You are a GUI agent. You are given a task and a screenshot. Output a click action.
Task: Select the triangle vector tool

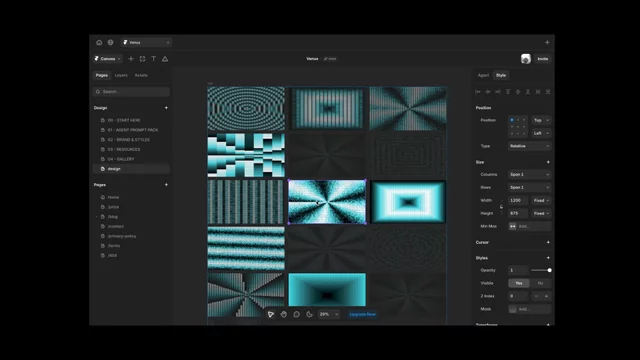(x=165, y=59)
